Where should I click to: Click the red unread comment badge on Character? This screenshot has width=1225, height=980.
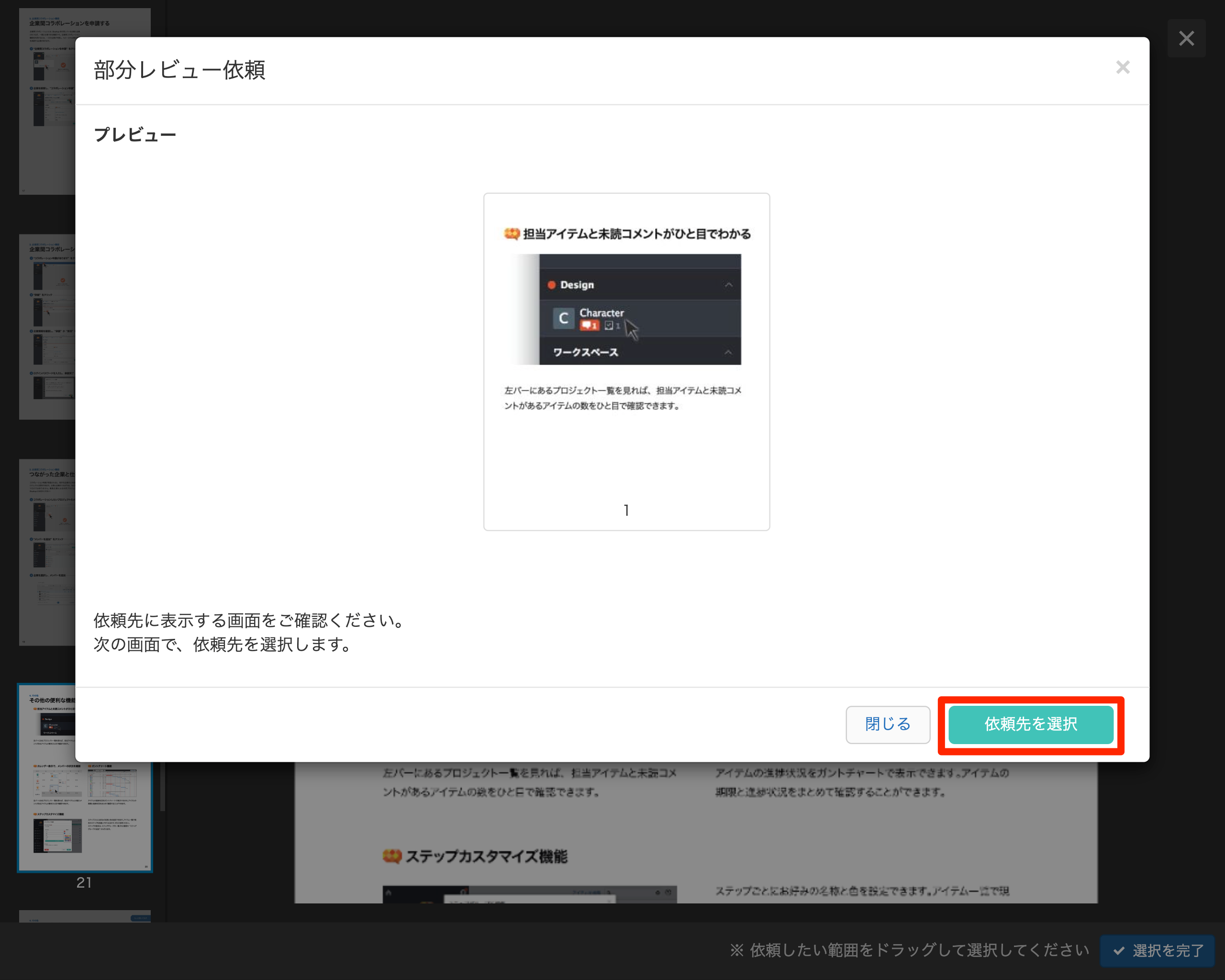[590, 326]
